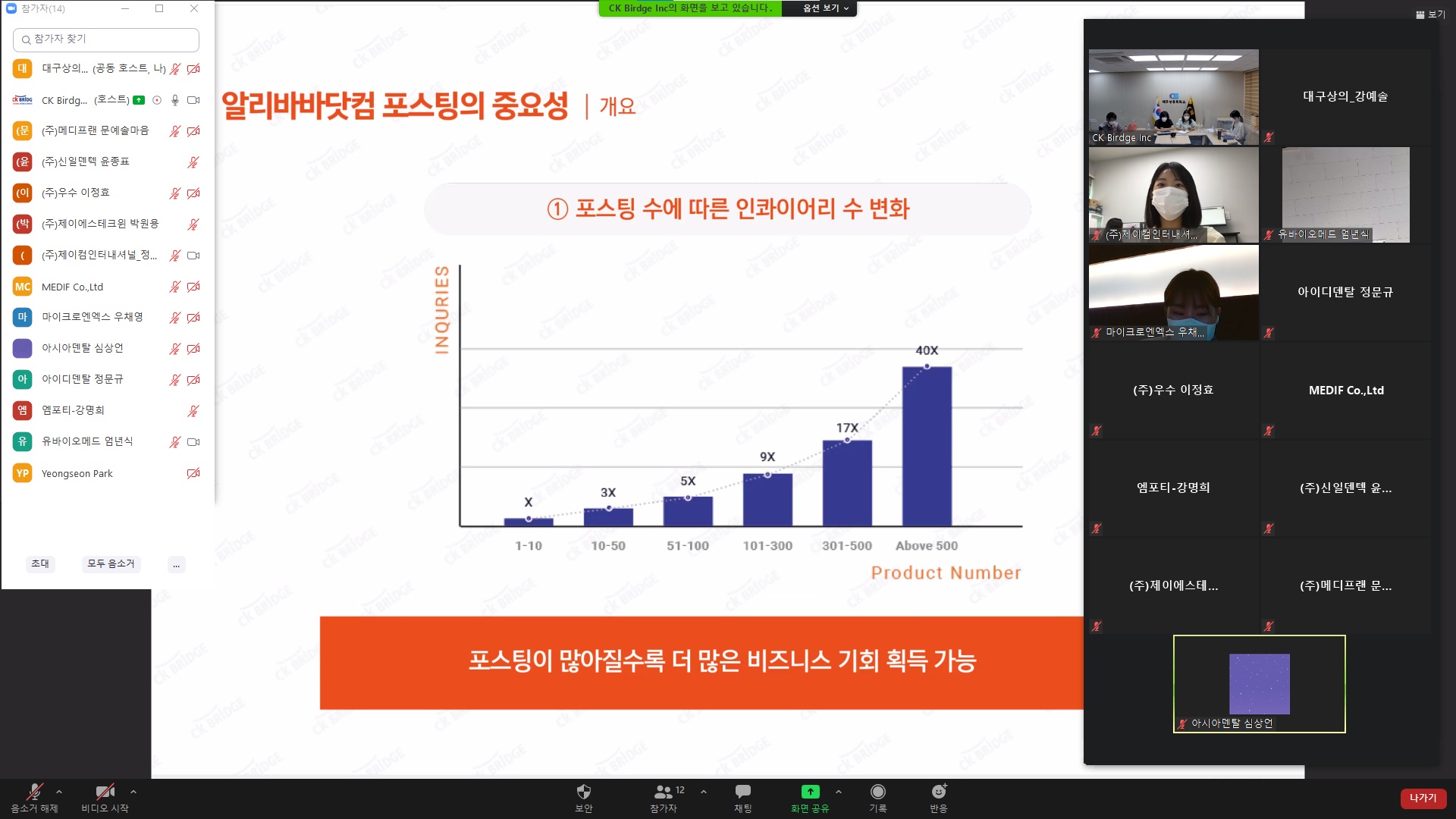This screenshot has height=819, width=1456.
Task: Click the 'MC' avatar of MEDIF Co.,Ltd
Action: click(23, 287)
